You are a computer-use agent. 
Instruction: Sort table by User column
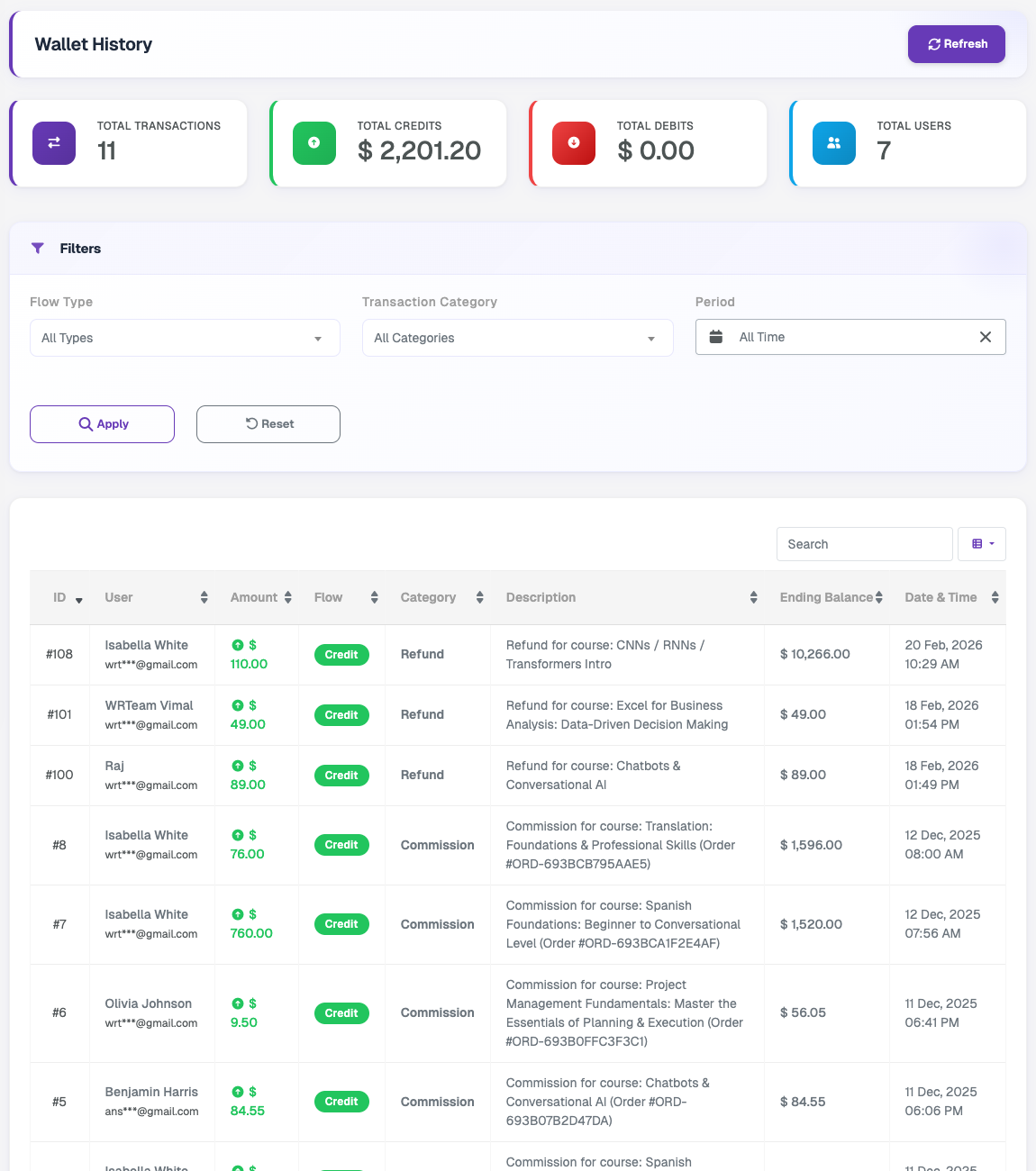tap(152, 597)
